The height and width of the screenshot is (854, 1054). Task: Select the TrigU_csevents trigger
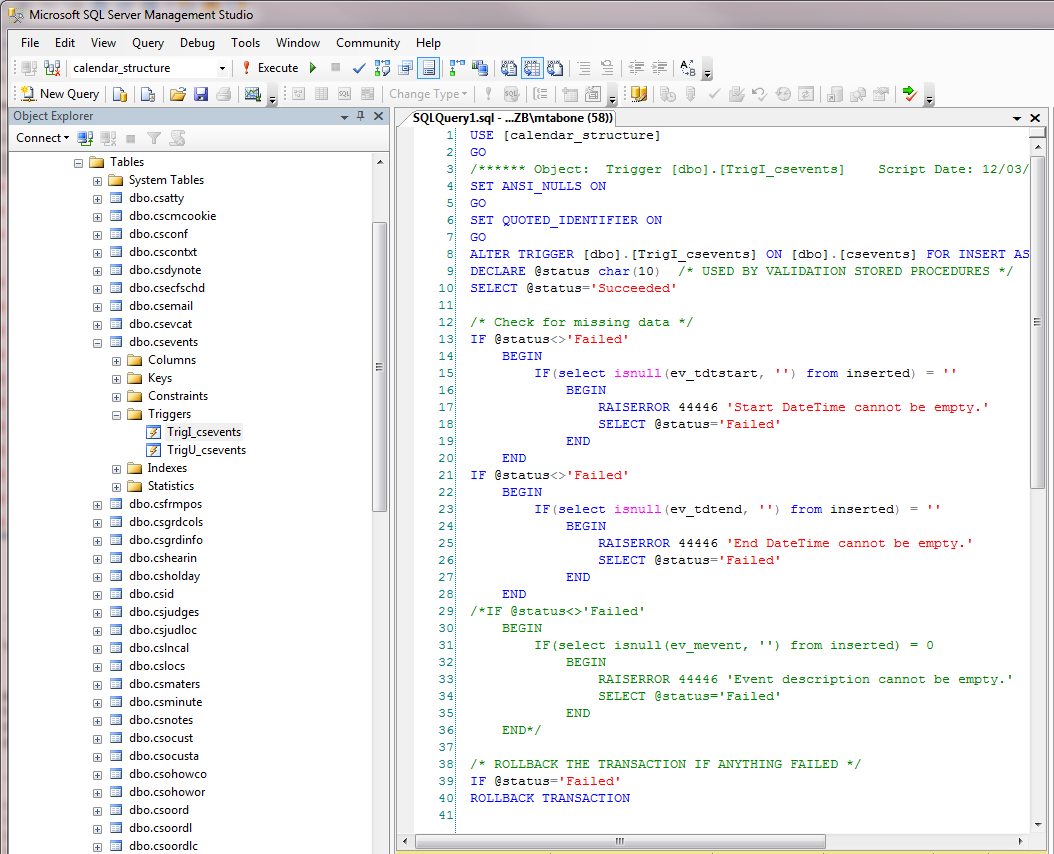point(206,450)
